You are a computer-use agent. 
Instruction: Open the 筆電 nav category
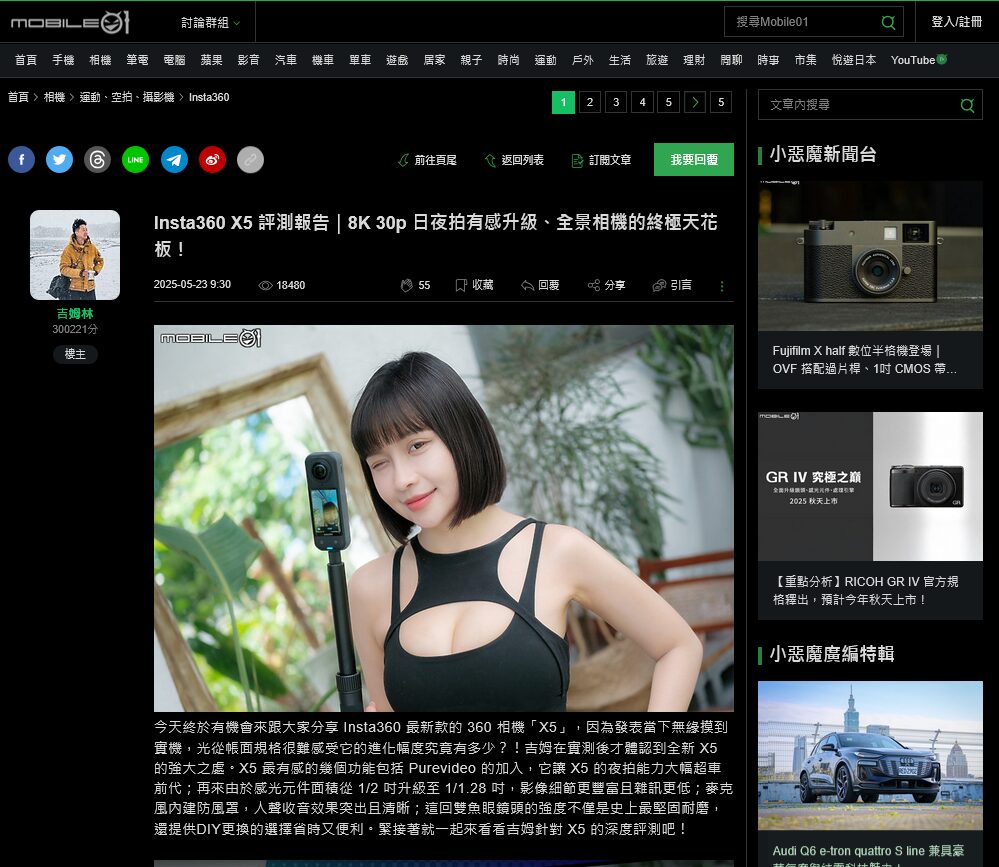137,60
